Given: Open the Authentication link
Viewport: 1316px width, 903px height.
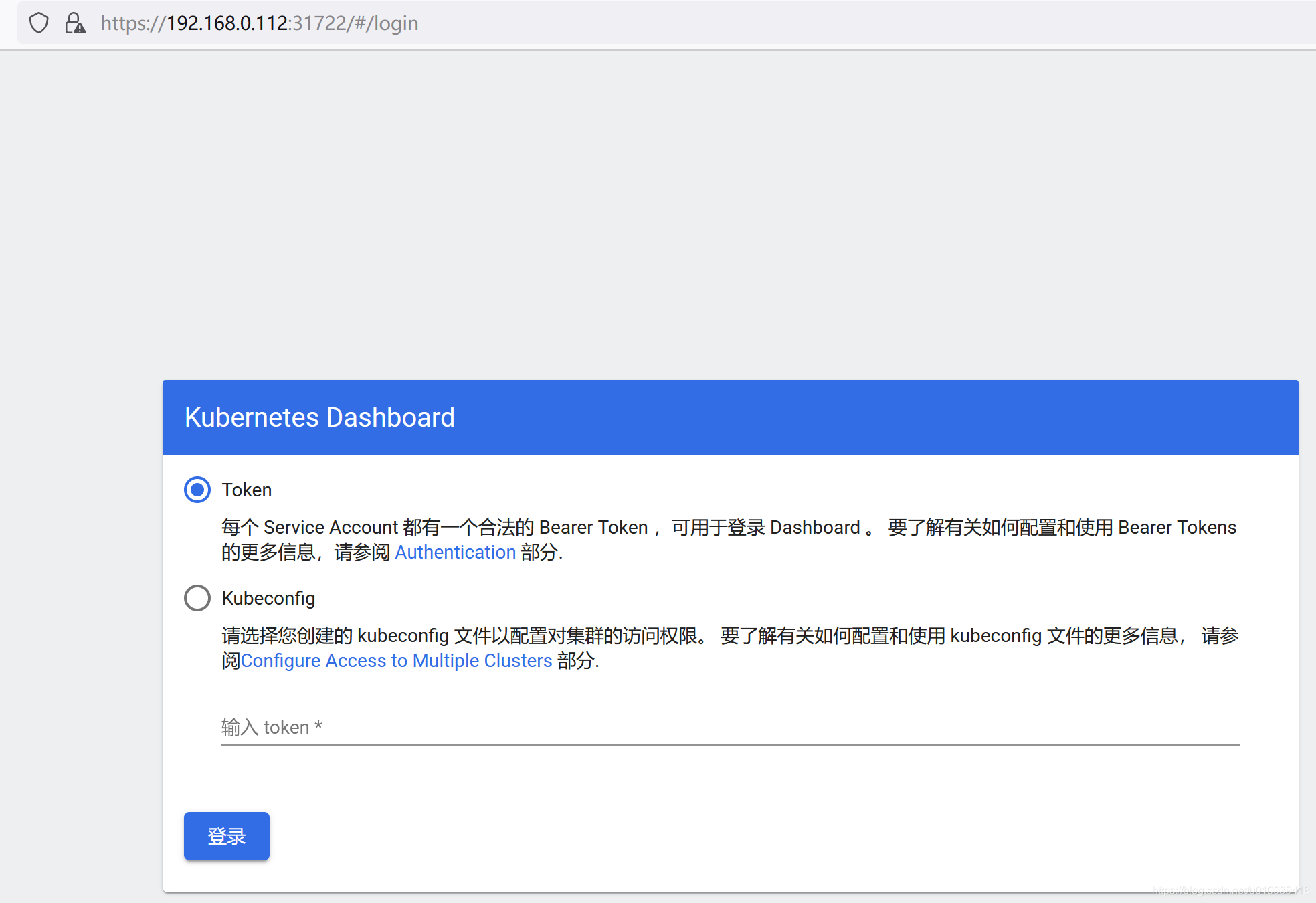Looking at the screenshot, I should (455, 553).
